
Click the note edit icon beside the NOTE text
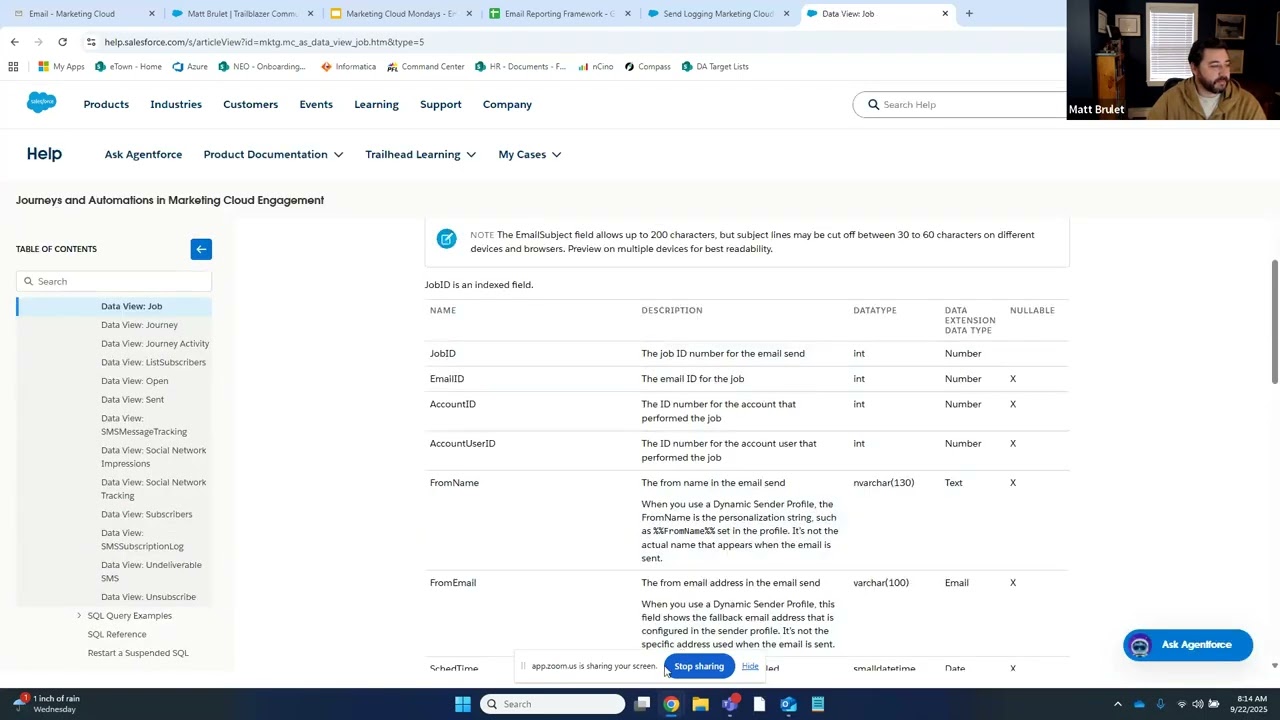[x=446, y=238]
